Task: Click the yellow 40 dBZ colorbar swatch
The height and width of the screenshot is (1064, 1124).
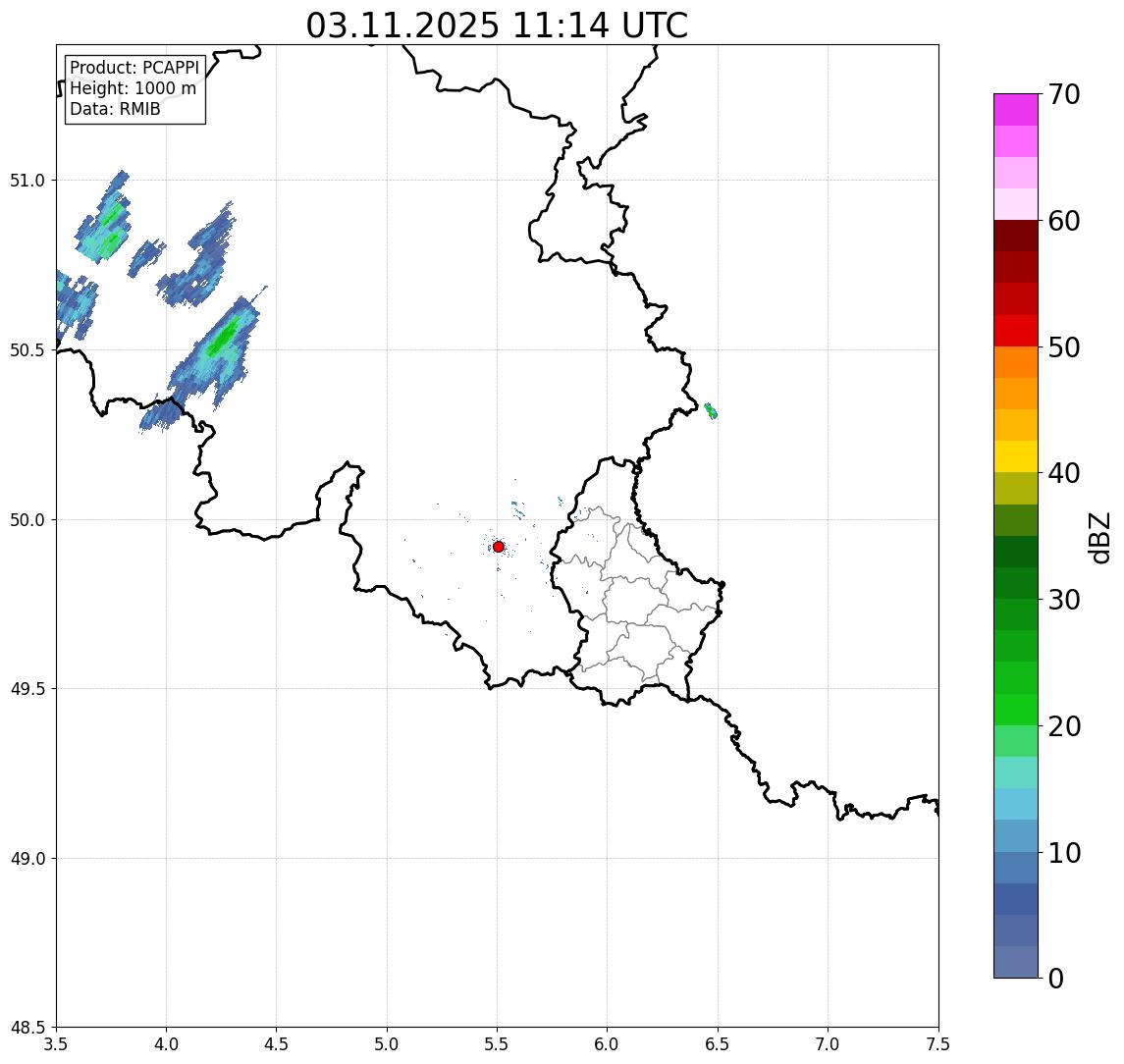Action: [1016, 456]
